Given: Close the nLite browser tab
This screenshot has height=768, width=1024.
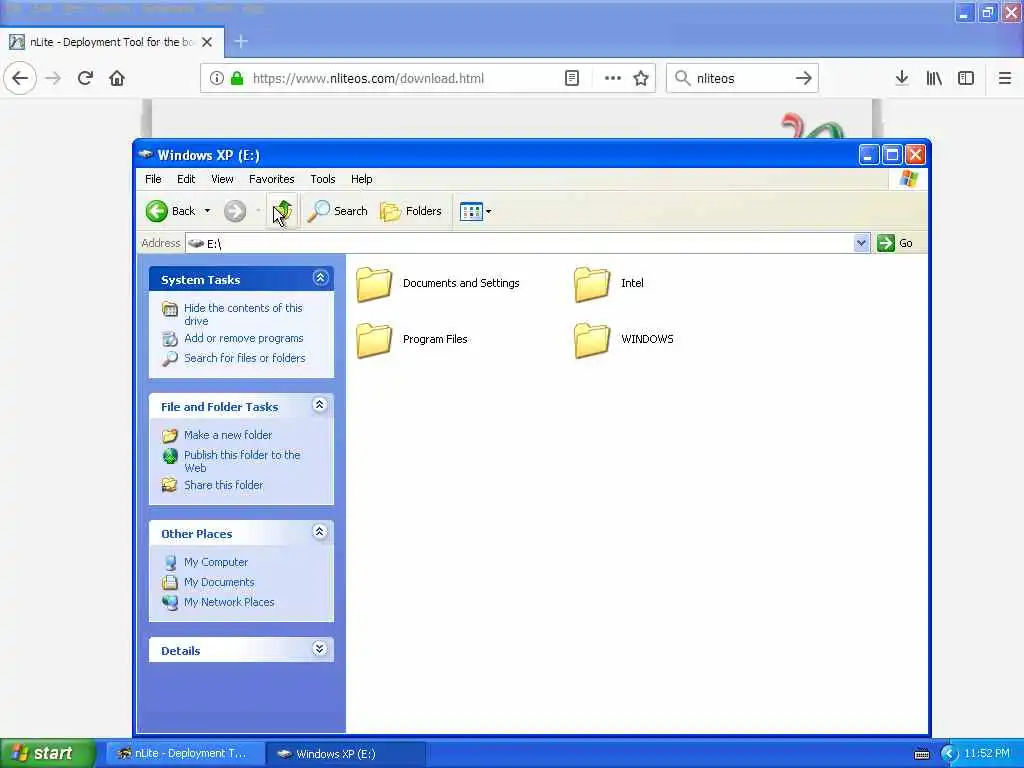Looking at the screenshot, I should [207, 42].
